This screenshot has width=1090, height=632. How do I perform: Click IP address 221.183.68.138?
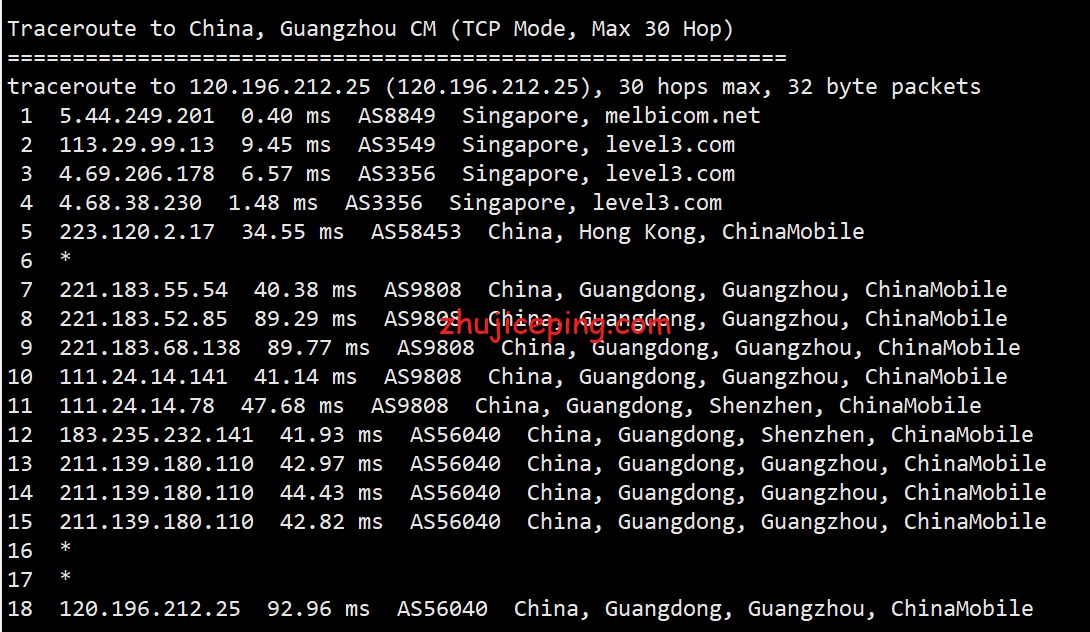(x=149, y=348)
